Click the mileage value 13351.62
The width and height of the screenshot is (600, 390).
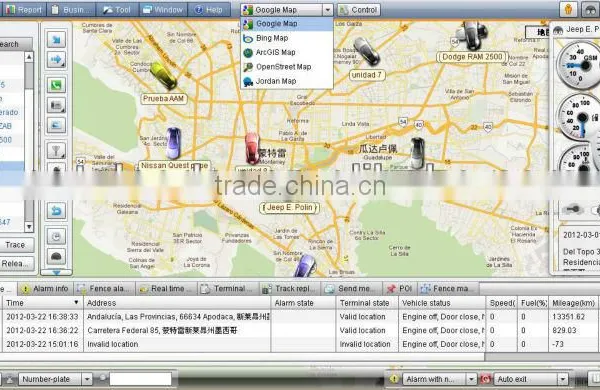pos(569,317)
